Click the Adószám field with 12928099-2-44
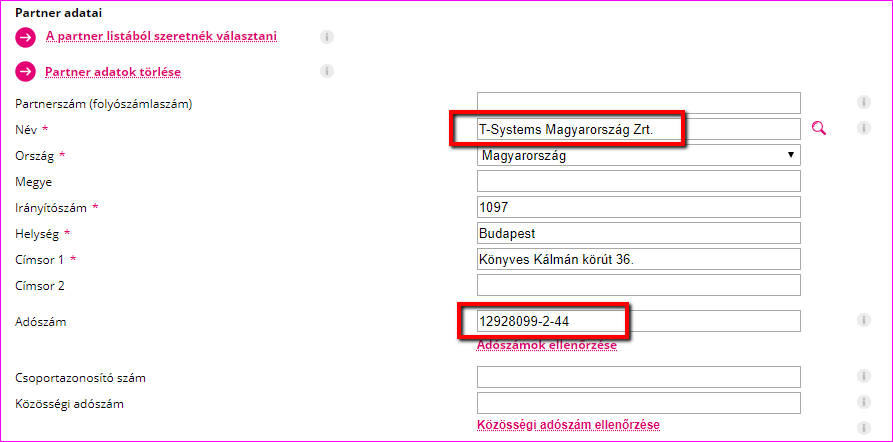893x442 pixels. (x=638, y=321)
